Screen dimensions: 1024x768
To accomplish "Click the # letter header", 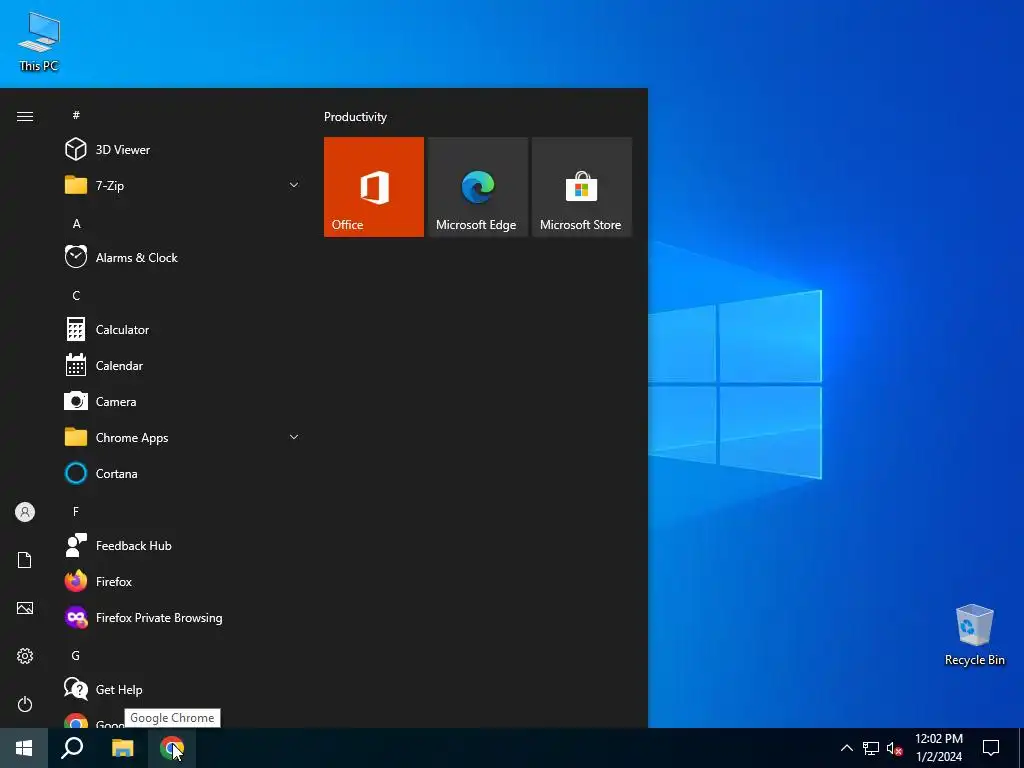I will 76,115.
